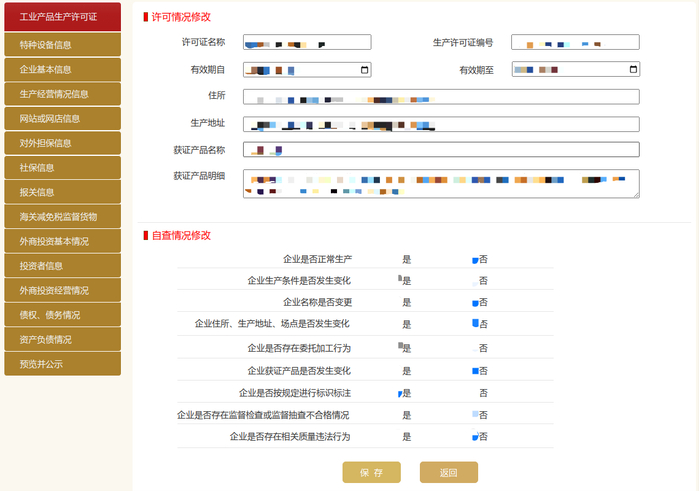Select 否 for 企业获证产品是否发生变化
The height and width of the screenshot is (491, 700).
pos(475,371)
